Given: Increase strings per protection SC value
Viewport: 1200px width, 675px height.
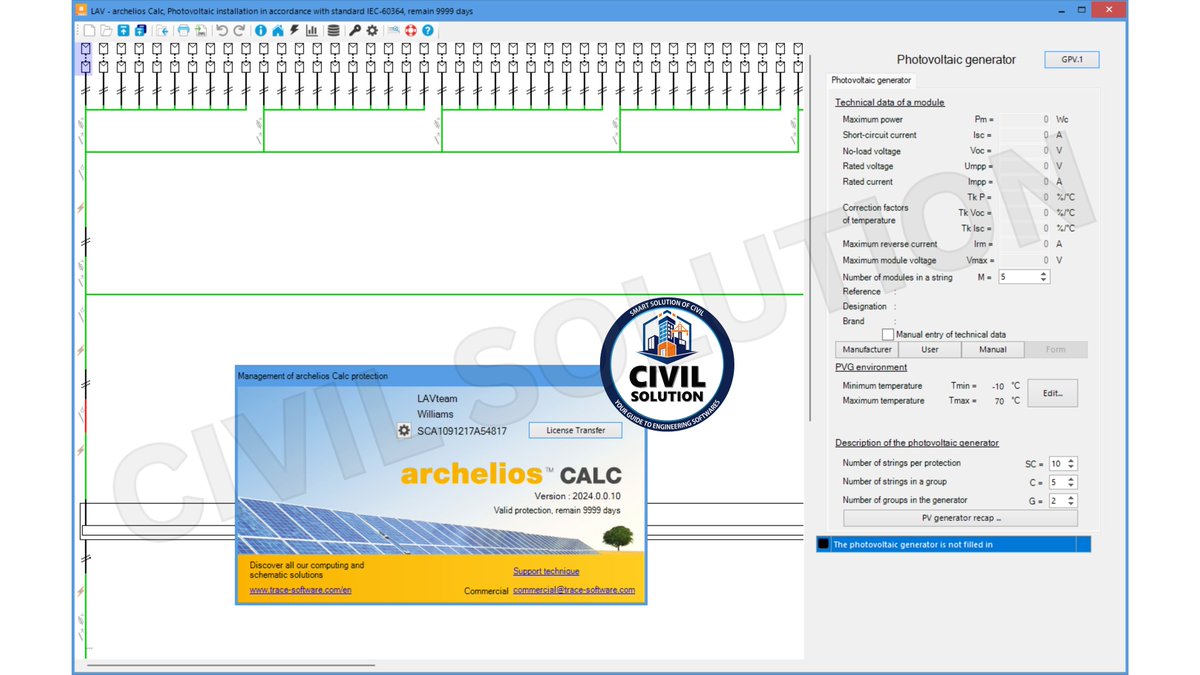Looking at the screenshot, I should point(1072,461).
